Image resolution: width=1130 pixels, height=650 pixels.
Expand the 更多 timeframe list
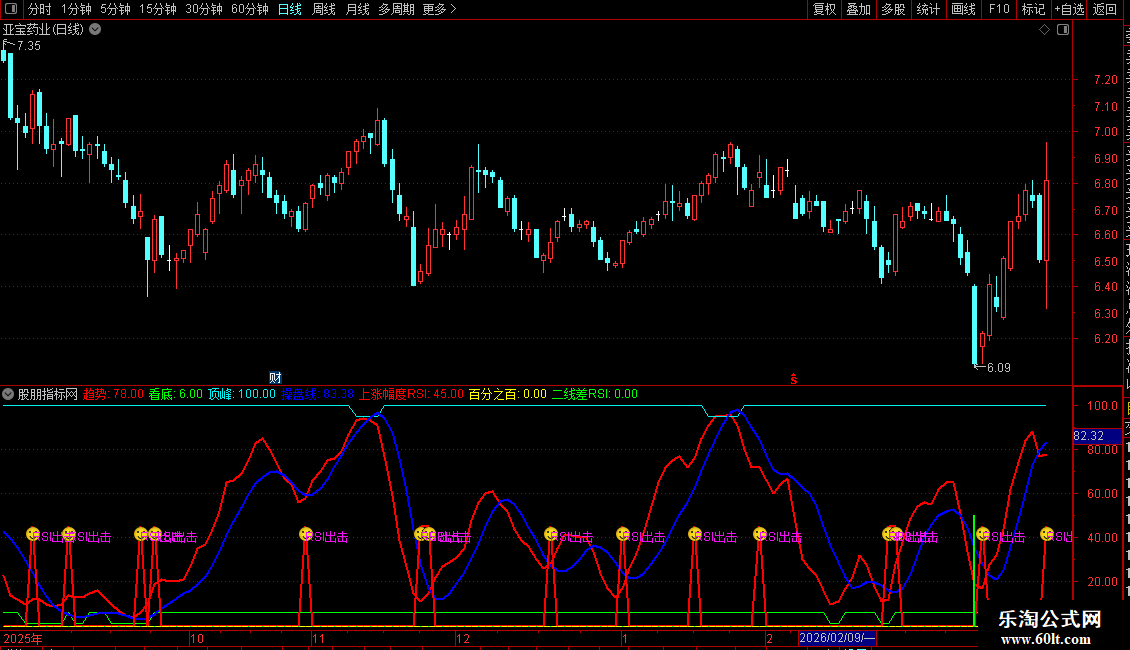pyautogui.click(x=439, y=9)
